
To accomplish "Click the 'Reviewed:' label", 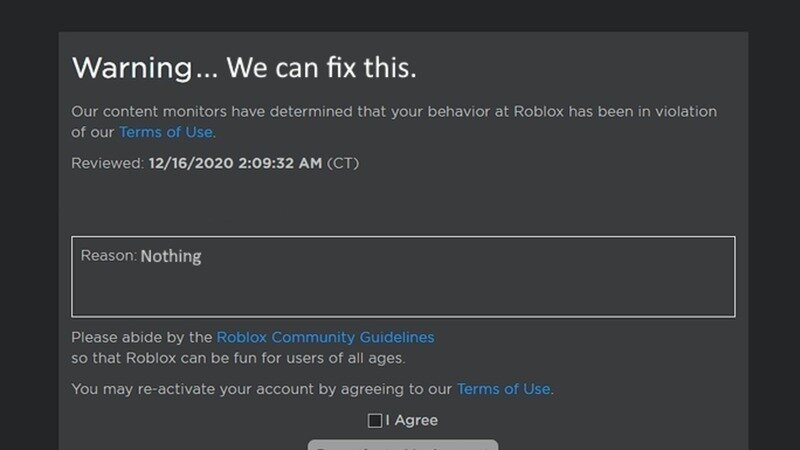I will pos(107,163).
